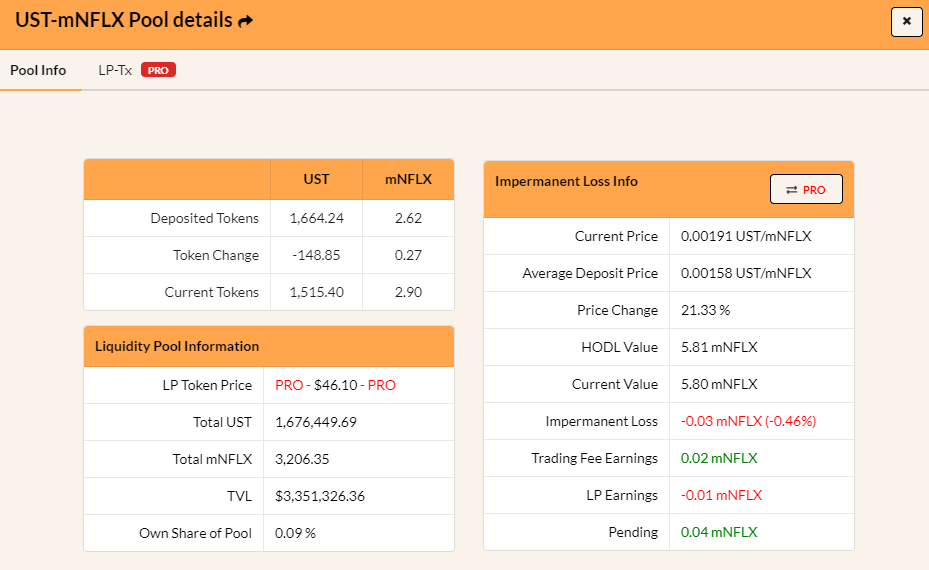Image resolution: width=929 pixels, height=570 pixels.
Task: Click the Token Change row label
Action: [x=216, y=255]
